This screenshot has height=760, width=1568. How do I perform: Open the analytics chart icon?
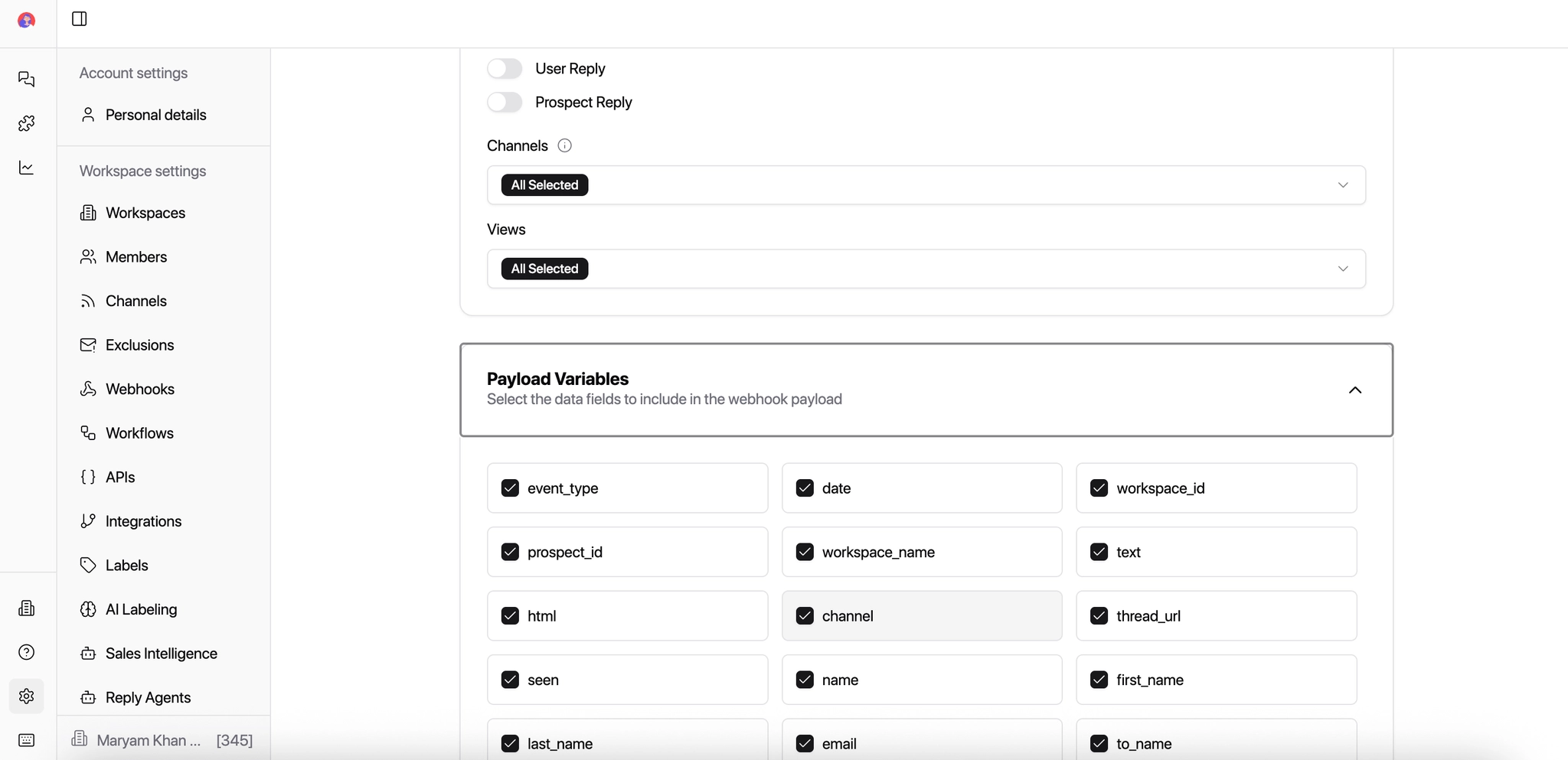(27, 168)
